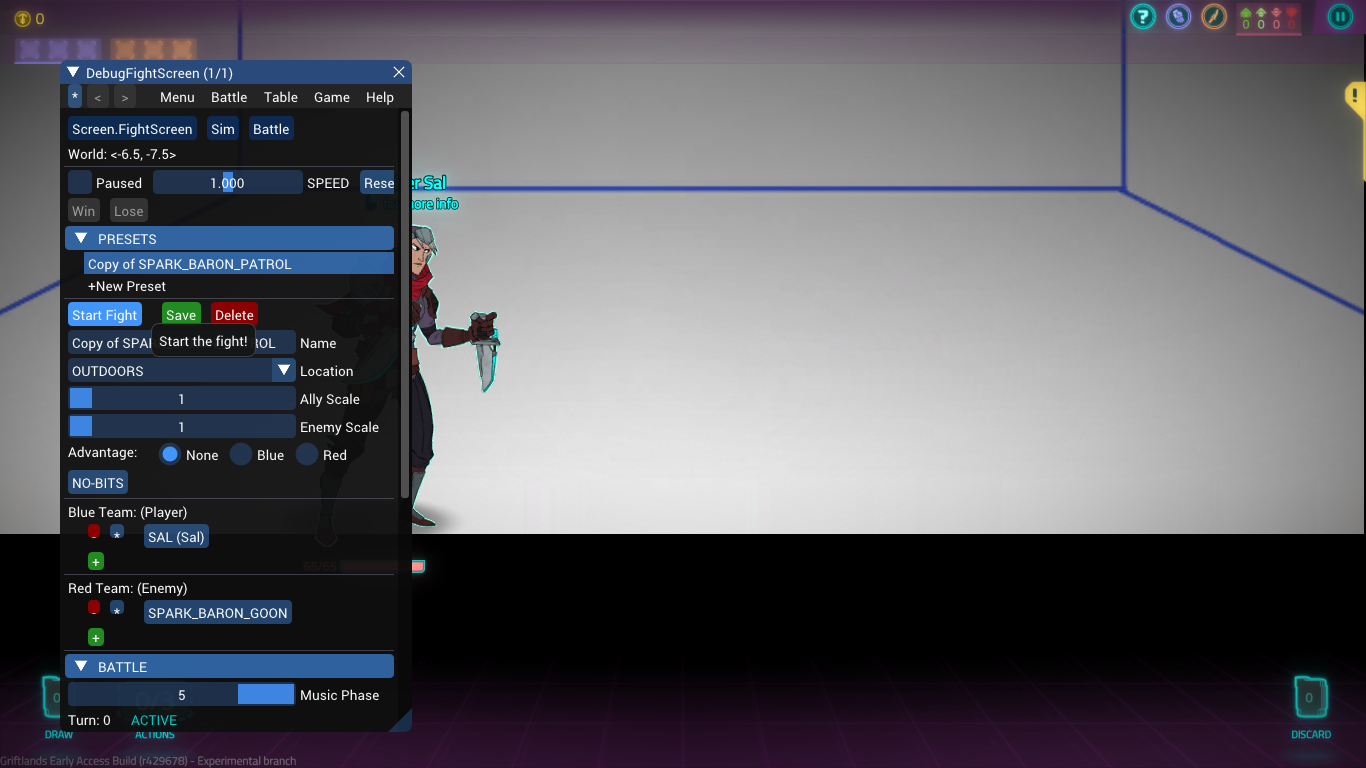Click the yellow exclamation alert tab
The height and width of the screenshot is (768, 1366).
pos(1355,96)
